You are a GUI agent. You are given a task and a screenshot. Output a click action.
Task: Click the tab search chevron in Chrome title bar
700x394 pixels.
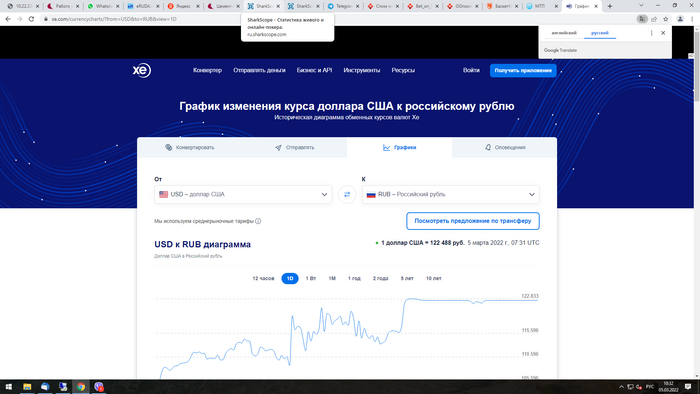(x=641, y=6)
